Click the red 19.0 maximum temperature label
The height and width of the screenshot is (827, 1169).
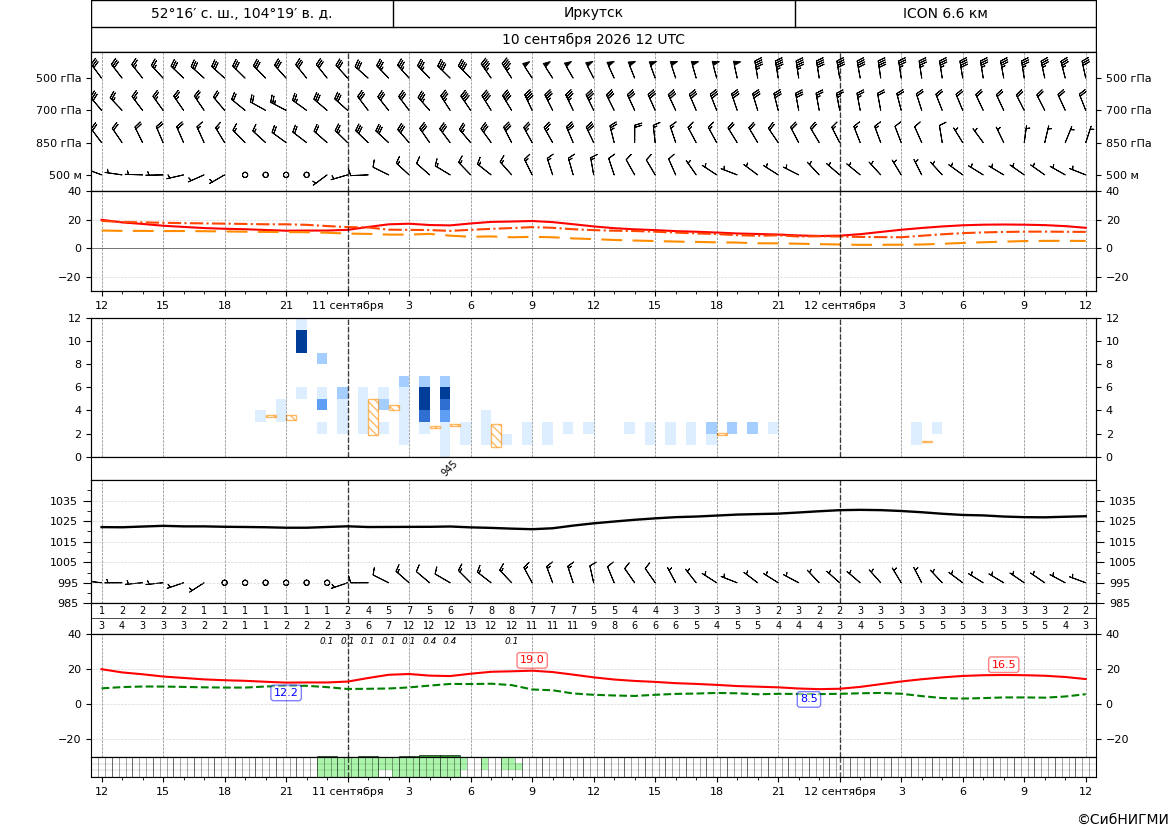532,660
